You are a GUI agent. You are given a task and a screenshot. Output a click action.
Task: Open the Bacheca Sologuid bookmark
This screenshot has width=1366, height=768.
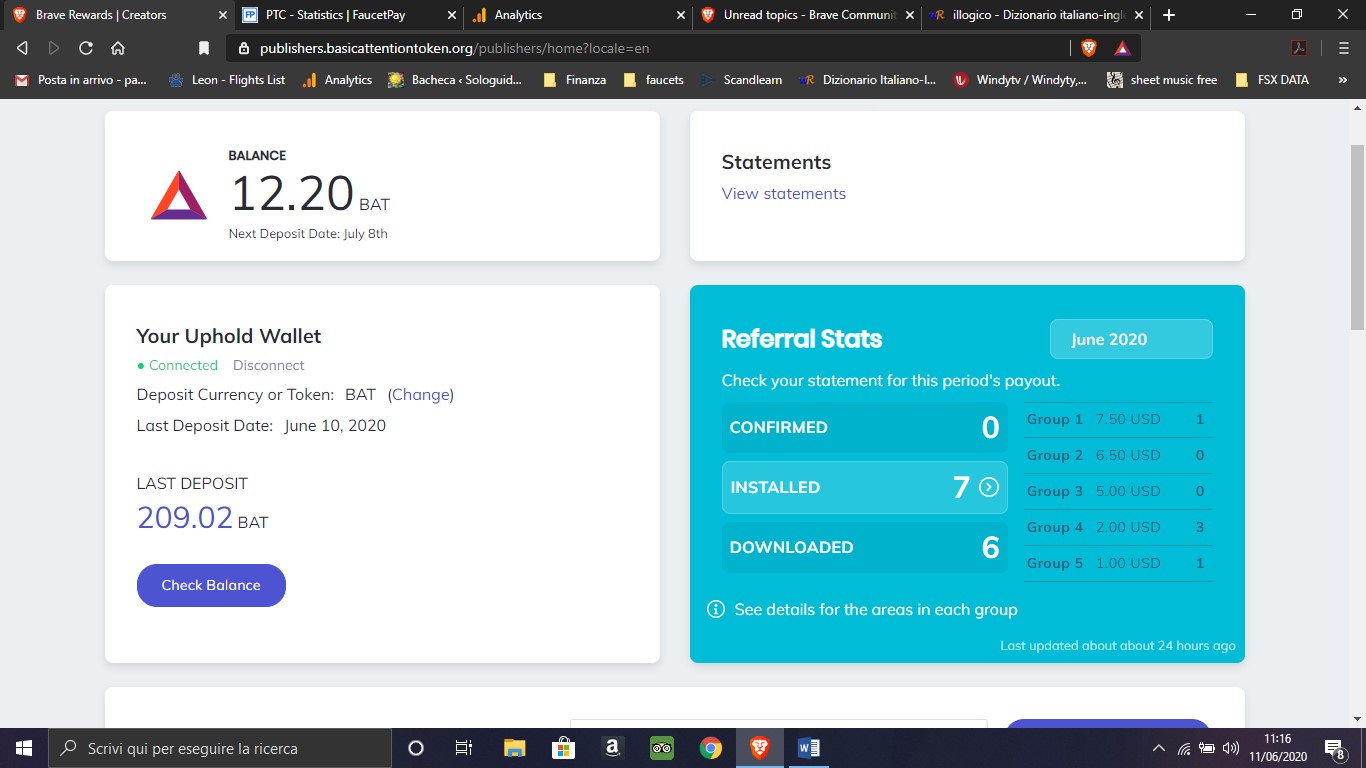455,80
